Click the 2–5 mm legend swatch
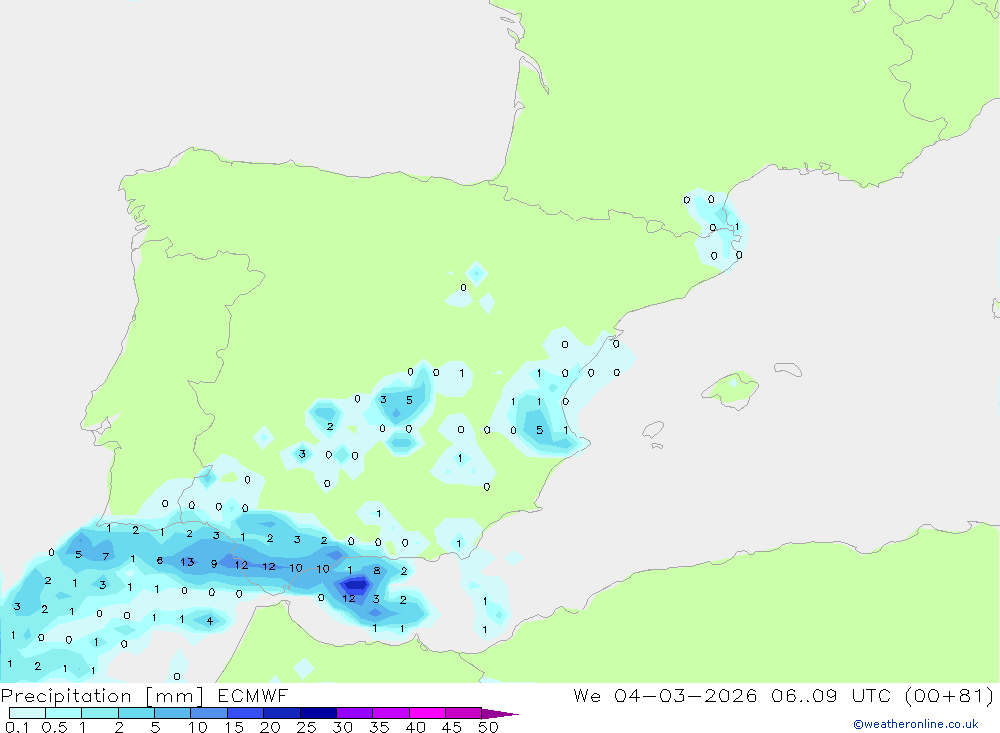 tap(136, 713)
